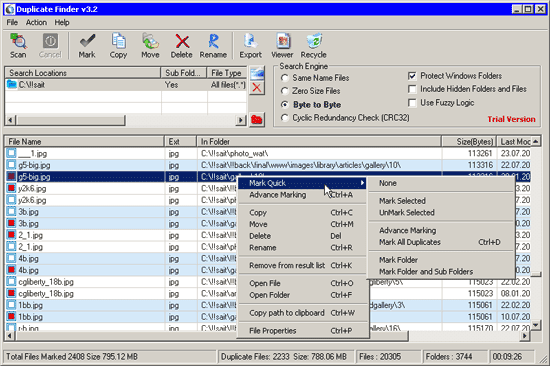Sort results by Size(Bytes) column

click(469, 142)
